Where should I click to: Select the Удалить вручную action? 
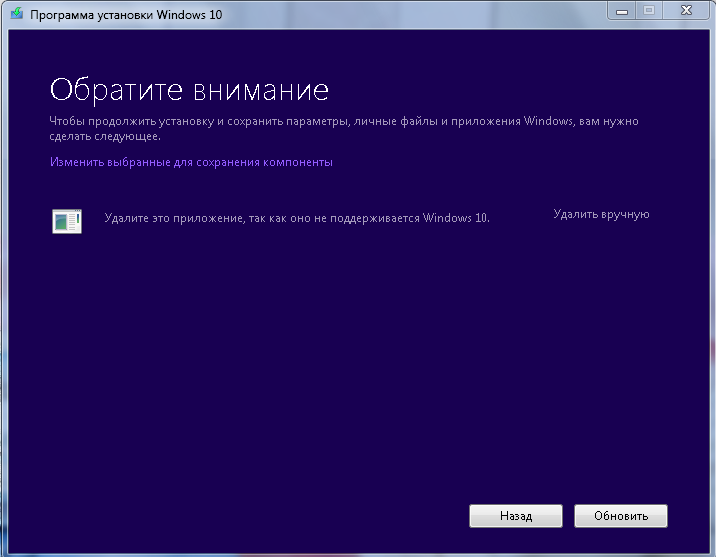[x=601, y=214]
